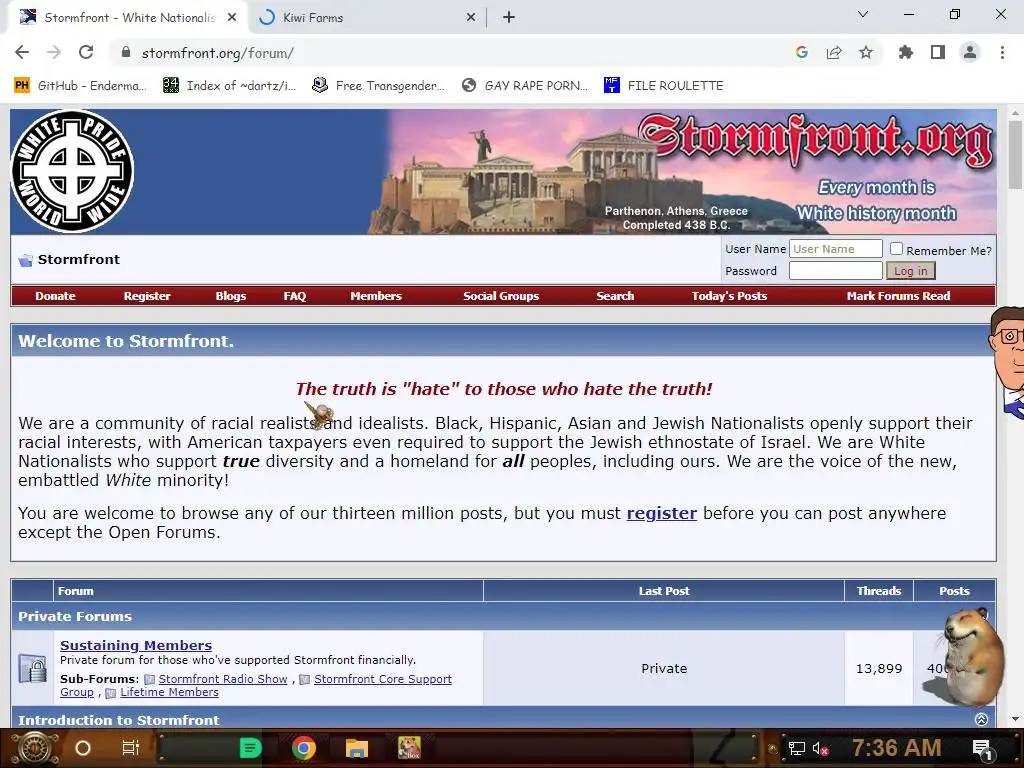Follow the inline register link
The width and height of the screenshot is (1024, 768).
pyautogui.click(x=662, y=513)
